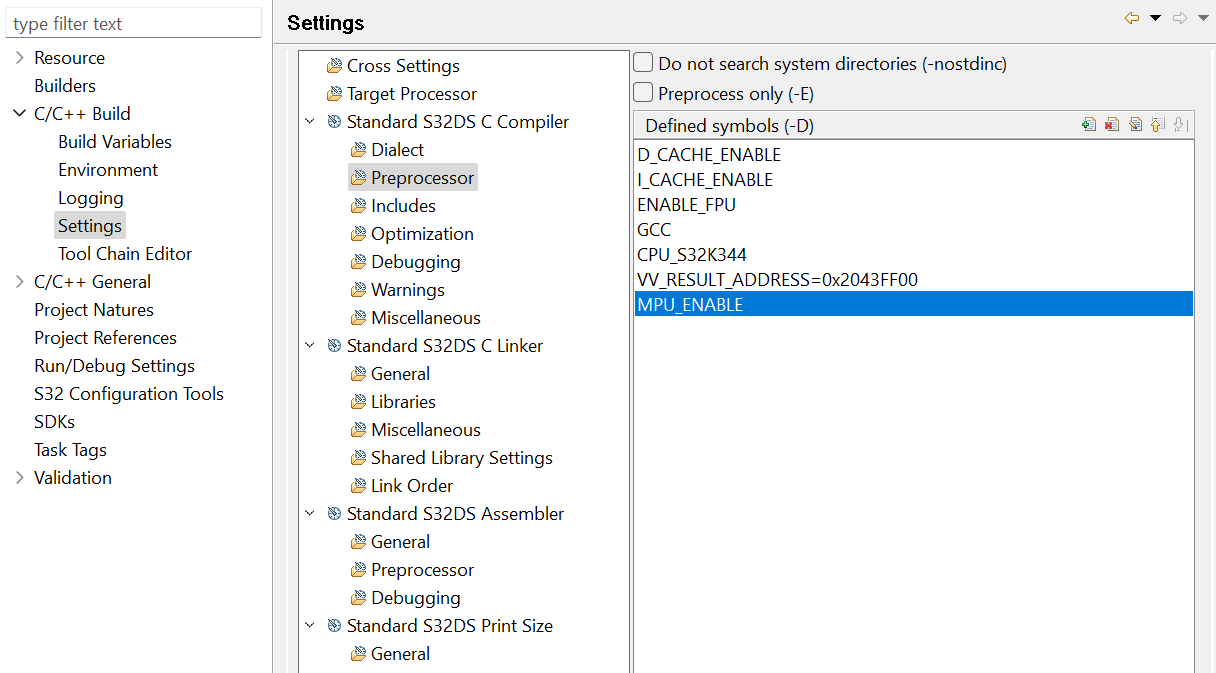
Task: Select the Settings page in sidebar
Action: pos(90,226)
